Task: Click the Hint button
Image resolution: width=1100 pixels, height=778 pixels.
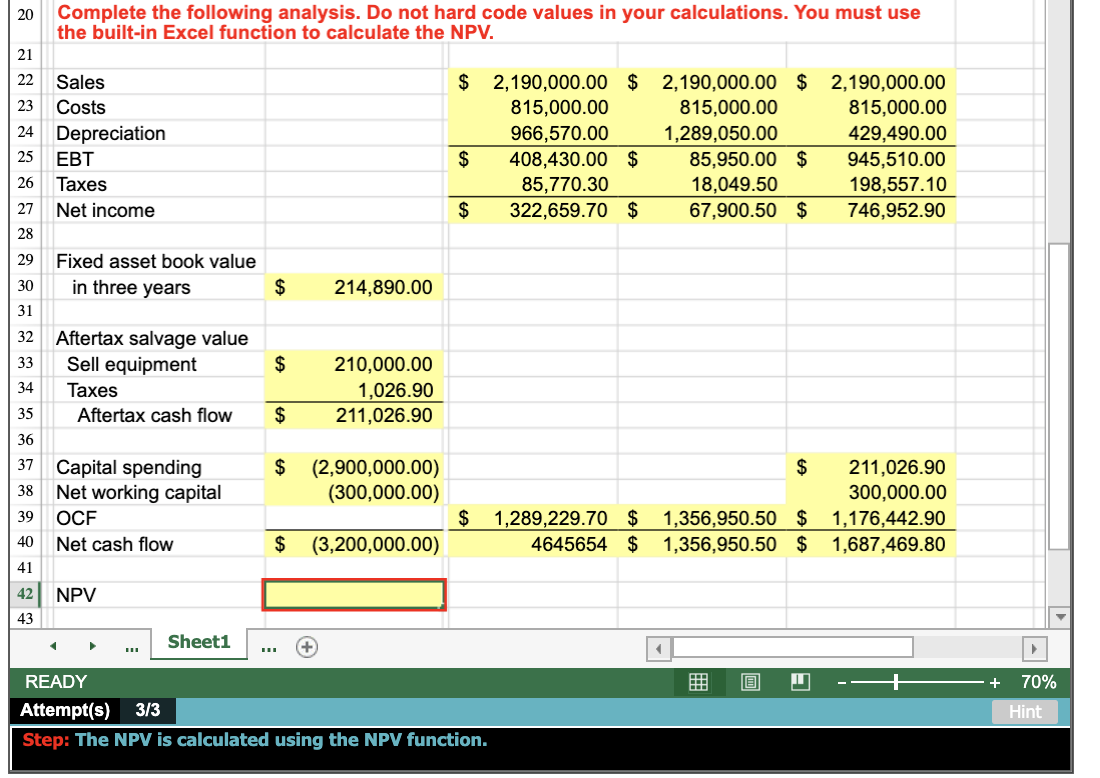Action: (1025, 712)
